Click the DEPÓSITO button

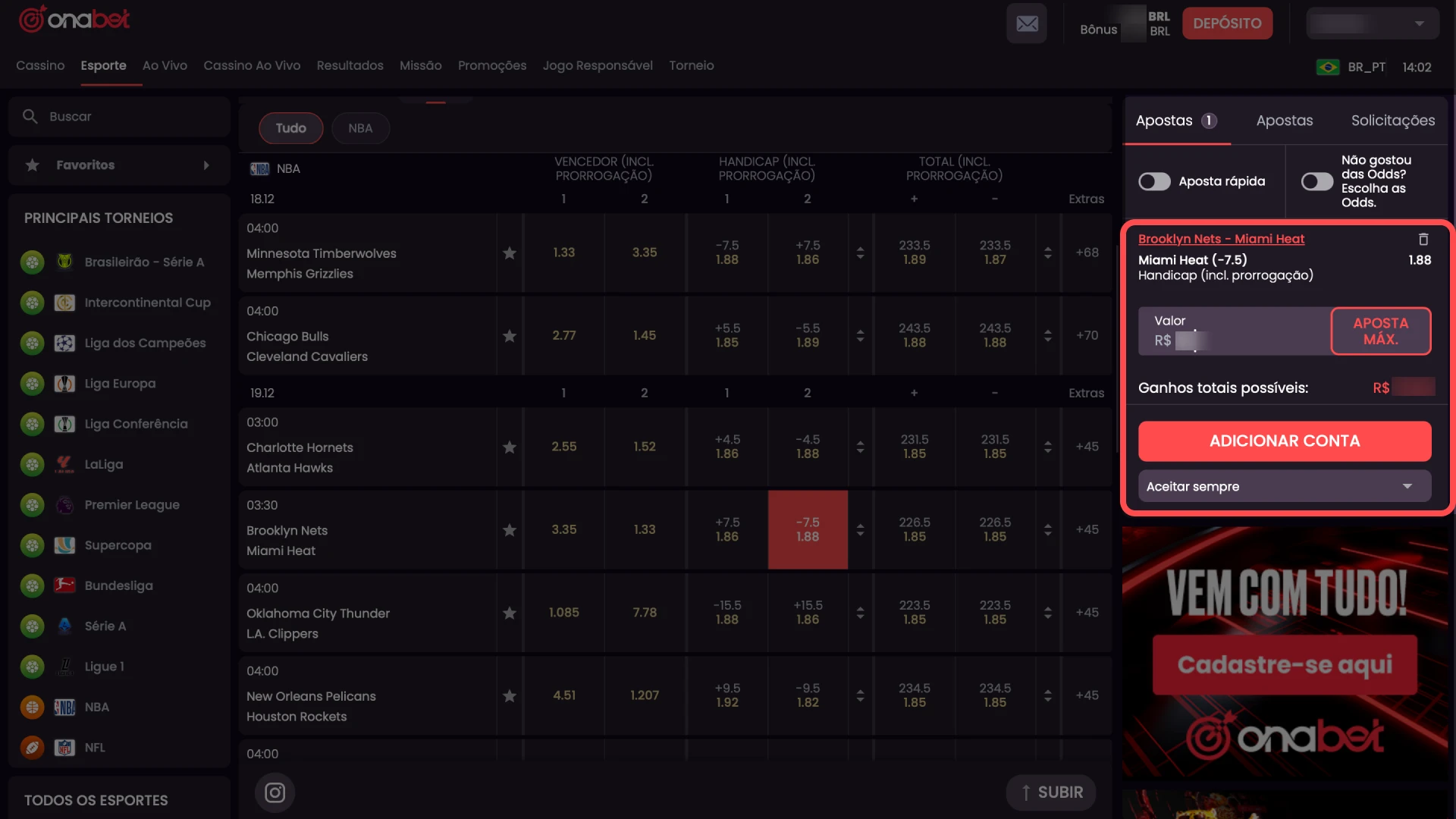tap(1227, 24)
